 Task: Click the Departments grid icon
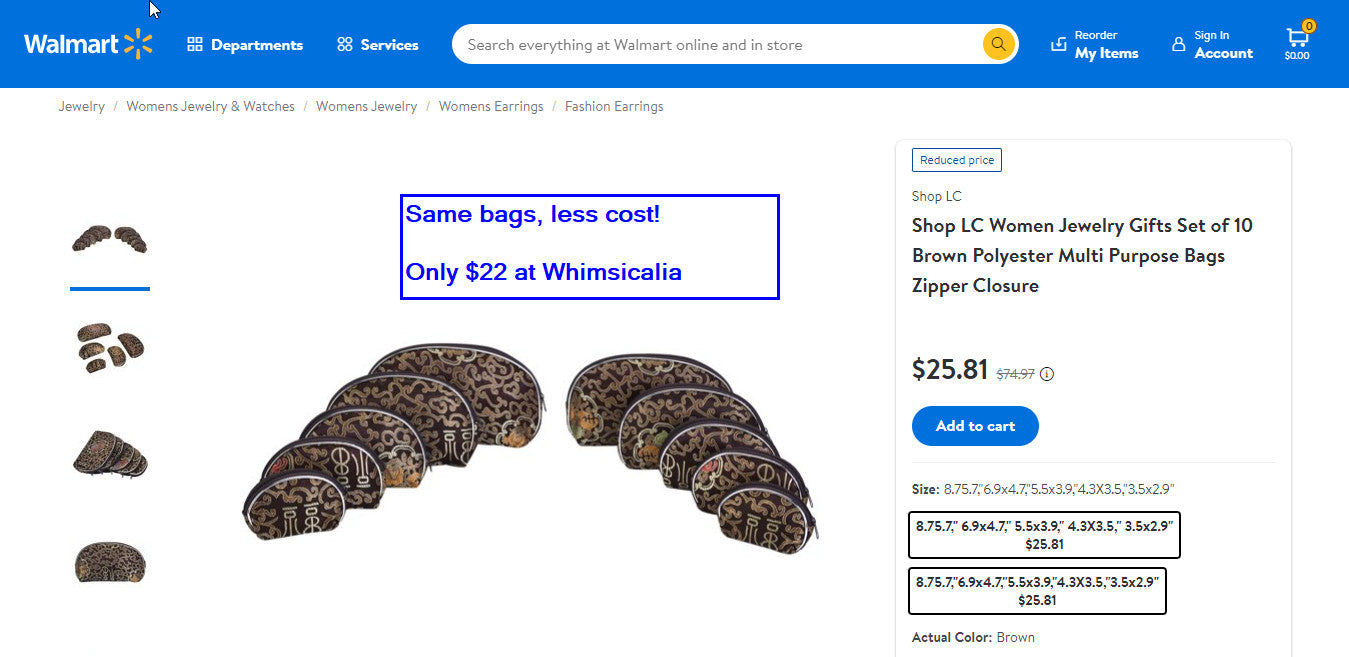tap(195, 45)
